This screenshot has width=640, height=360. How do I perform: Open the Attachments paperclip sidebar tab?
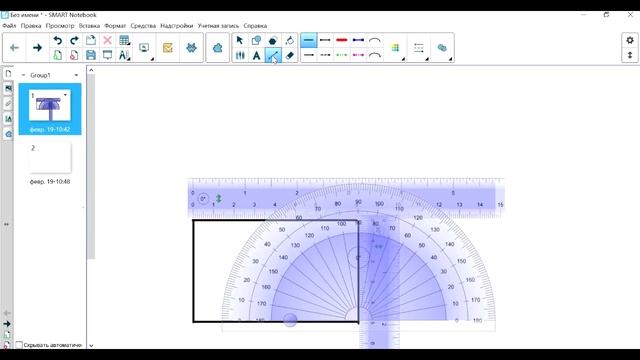click(8, 104)
